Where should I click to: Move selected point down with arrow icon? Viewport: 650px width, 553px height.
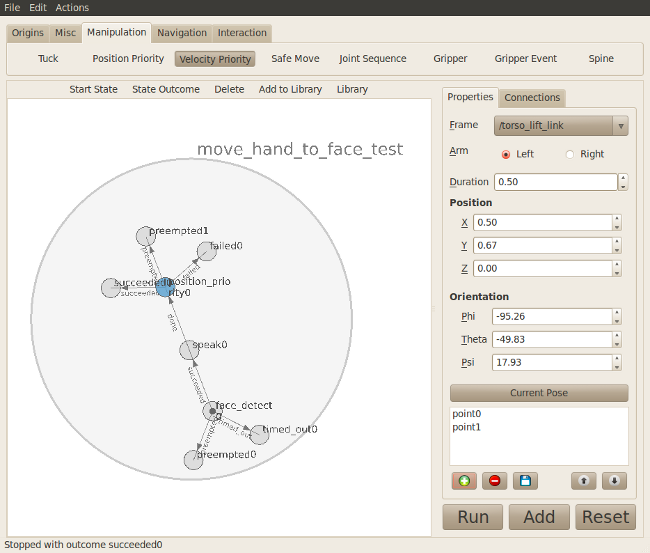point(615,481)
